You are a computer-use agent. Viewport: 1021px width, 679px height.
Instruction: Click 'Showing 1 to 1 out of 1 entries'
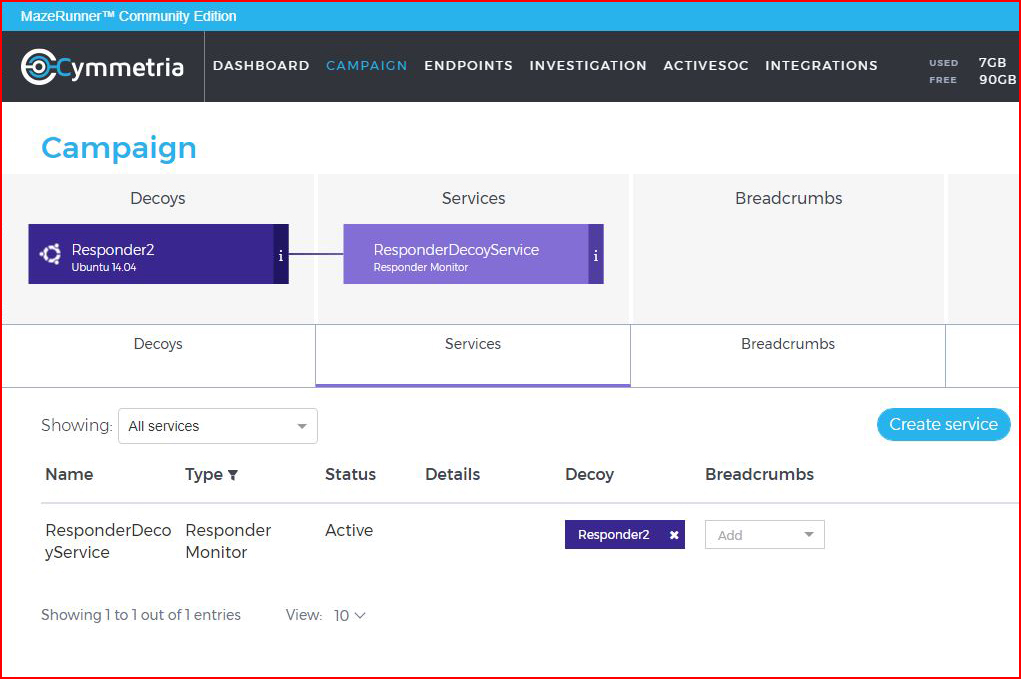coord(141,615)
